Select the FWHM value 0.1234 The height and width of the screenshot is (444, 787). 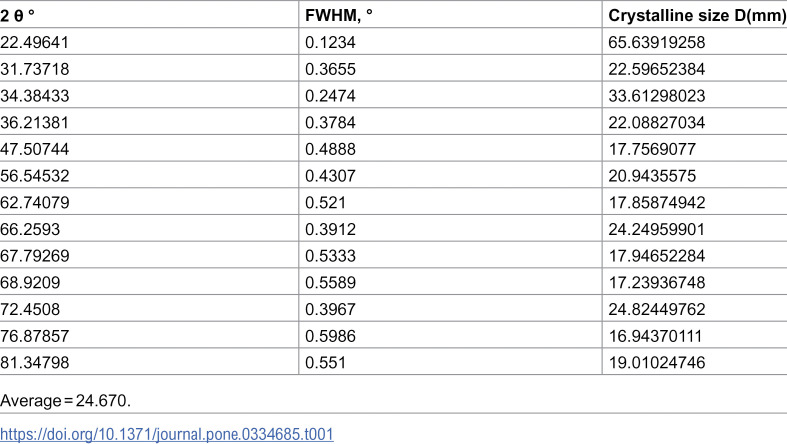click(330, 42)
